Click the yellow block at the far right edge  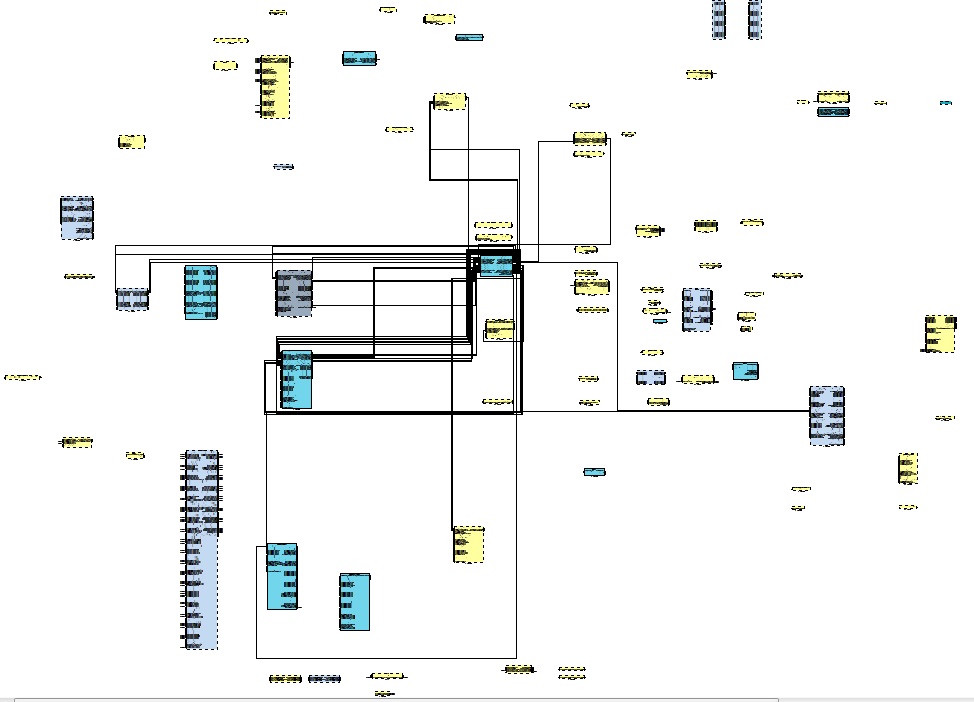coord(939,334)
